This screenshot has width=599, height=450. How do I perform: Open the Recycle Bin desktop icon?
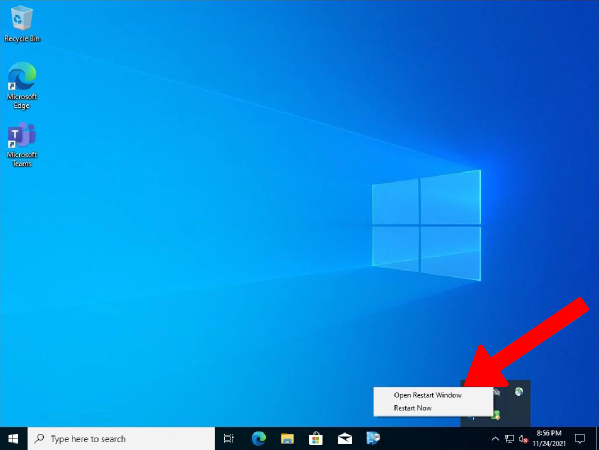(x=22, y=24)
